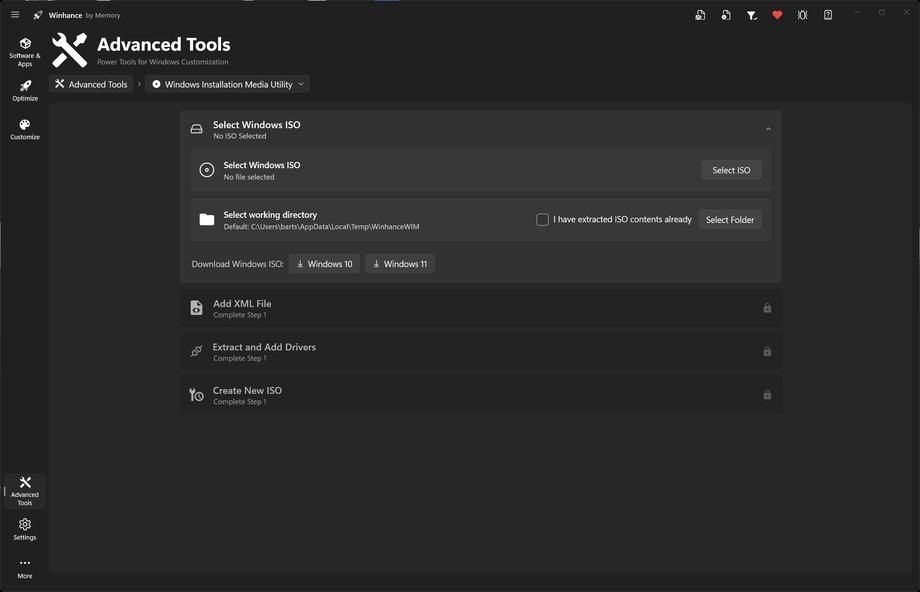Click the Advanced Tools breadcrumb

pos(91,84)
